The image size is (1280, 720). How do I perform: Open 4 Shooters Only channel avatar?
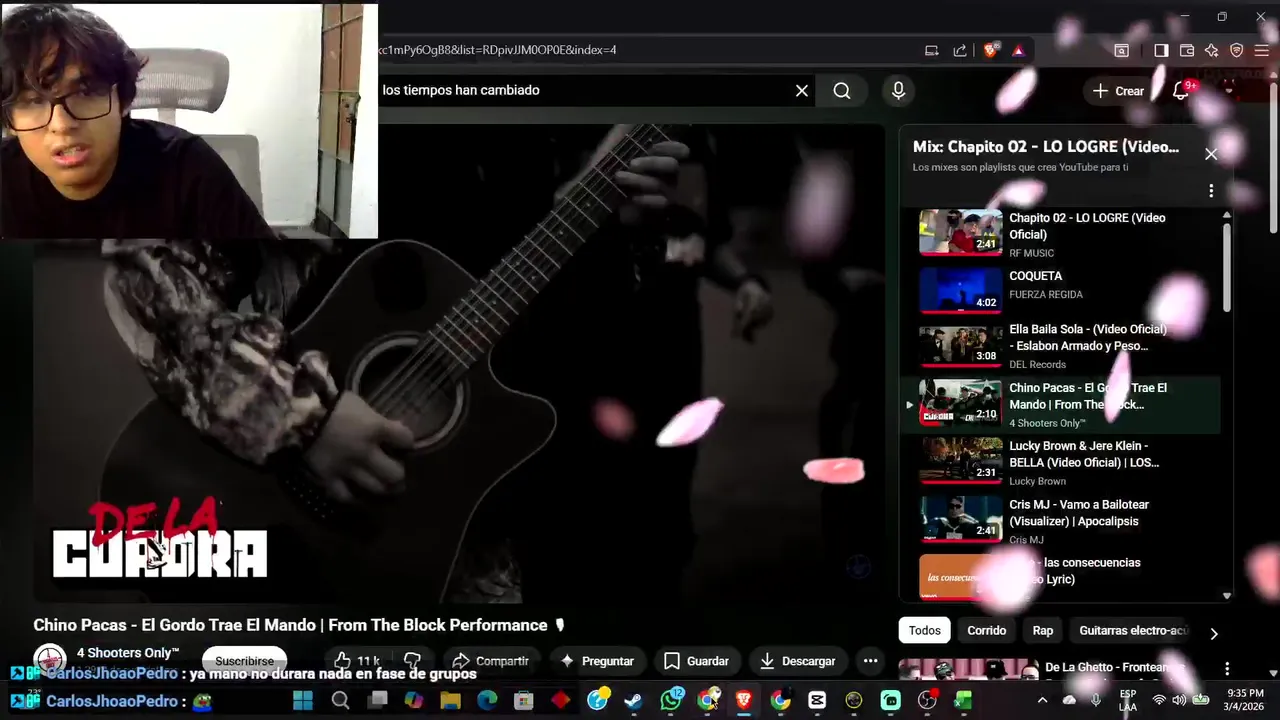[x=50, y=661]
